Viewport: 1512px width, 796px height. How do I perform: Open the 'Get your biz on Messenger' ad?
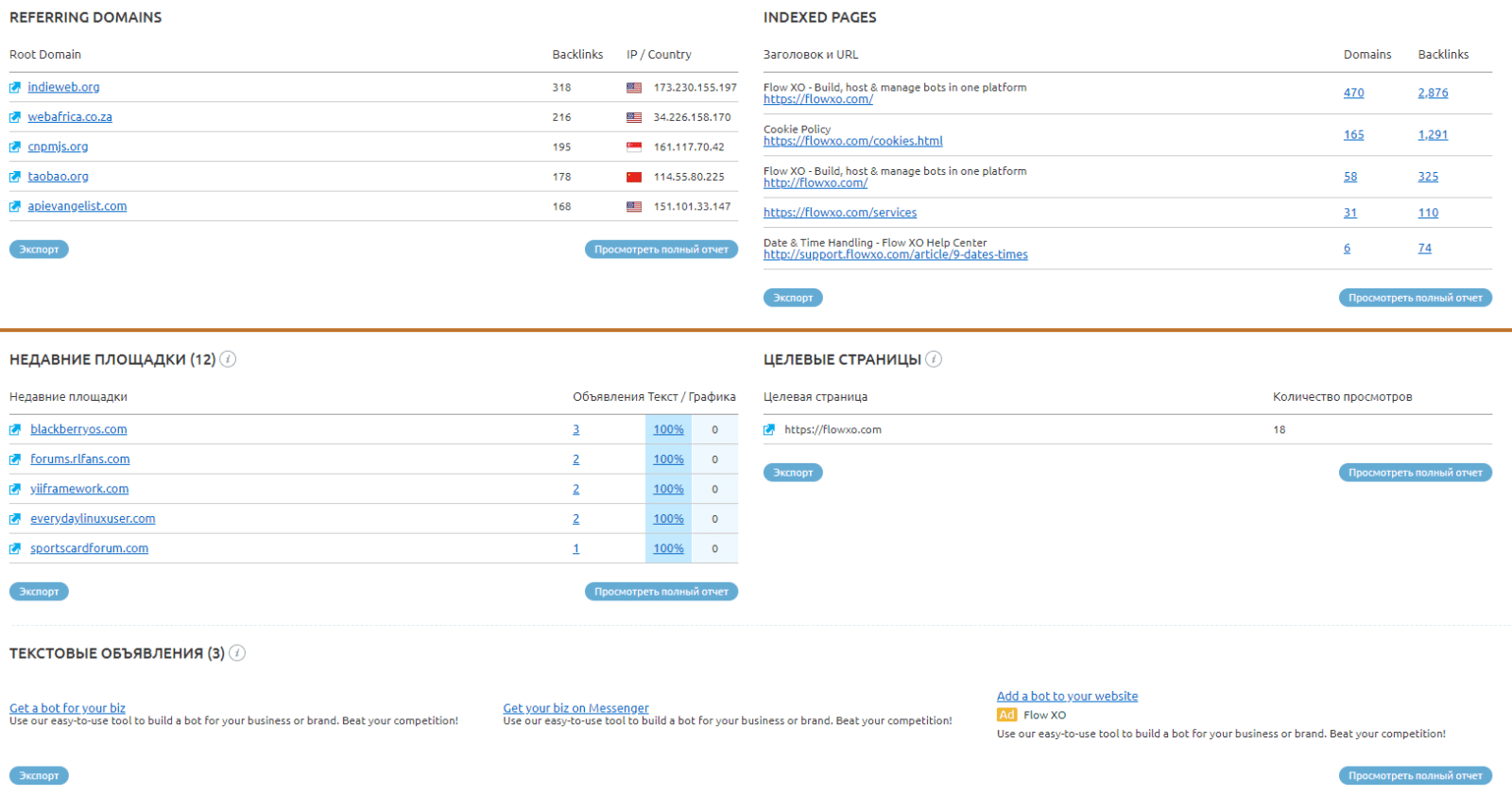coord(576,708)
